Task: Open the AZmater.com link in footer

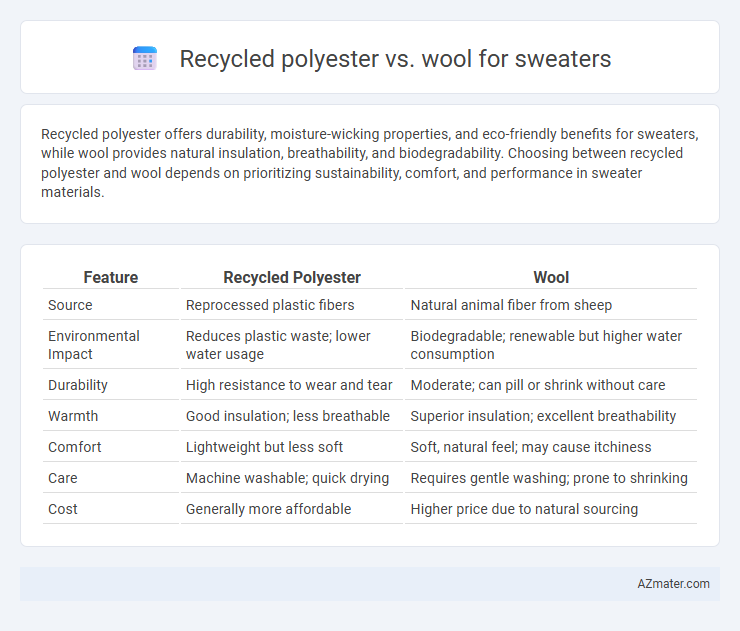Action: tap(673, 584)
